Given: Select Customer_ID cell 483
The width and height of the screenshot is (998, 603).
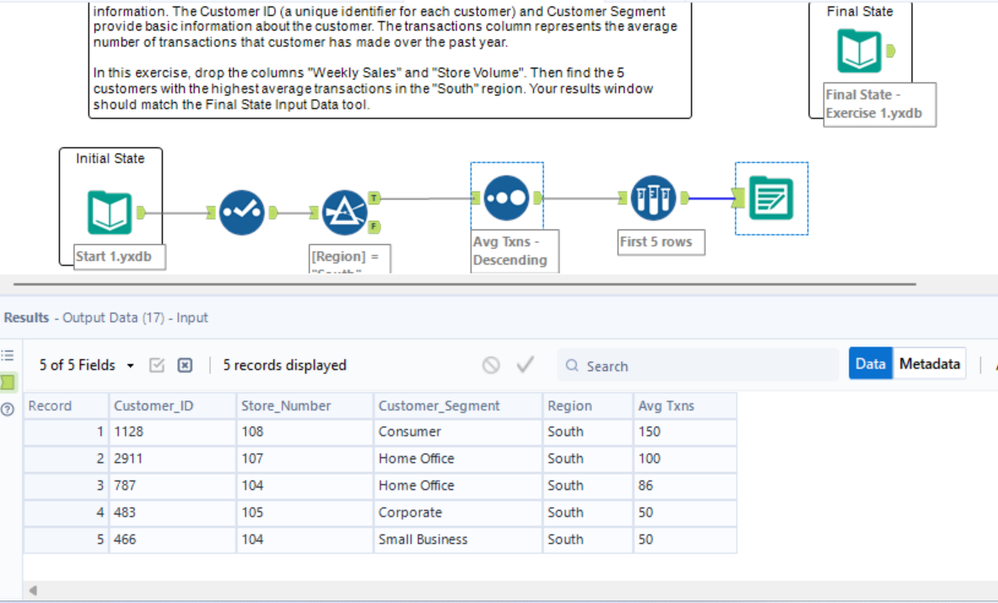Looking at the screenshot, I should (x=172, y=513).
